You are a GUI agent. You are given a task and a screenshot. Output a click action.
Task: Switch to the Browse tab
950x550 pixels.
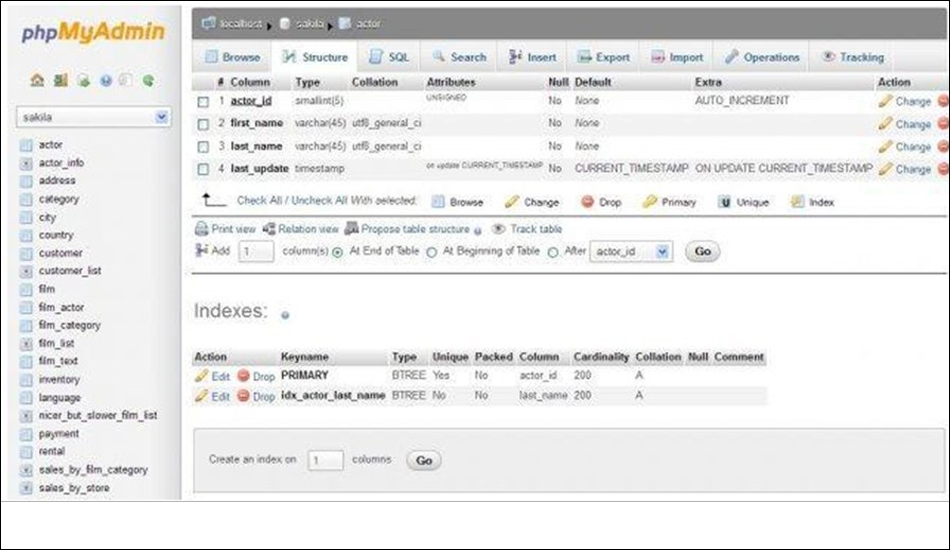pyautogui.click(x=233, y=57)
